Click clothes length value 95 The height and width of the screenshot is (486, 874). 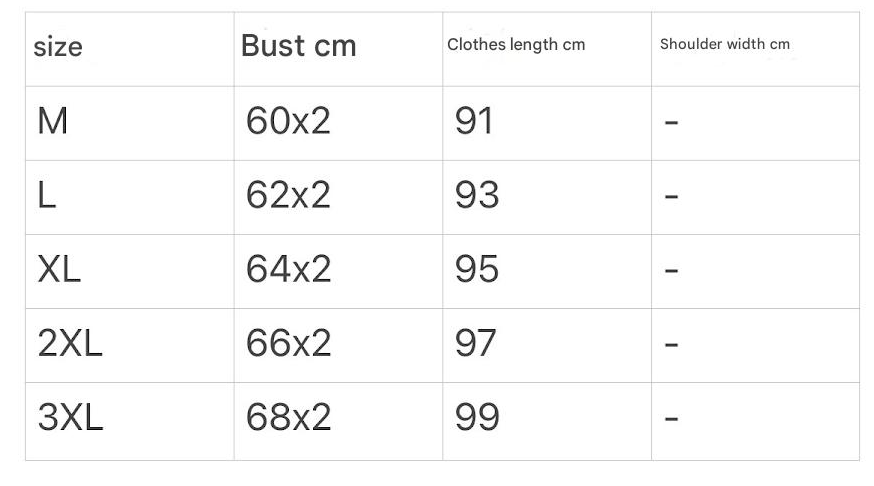tap(476, 269)
